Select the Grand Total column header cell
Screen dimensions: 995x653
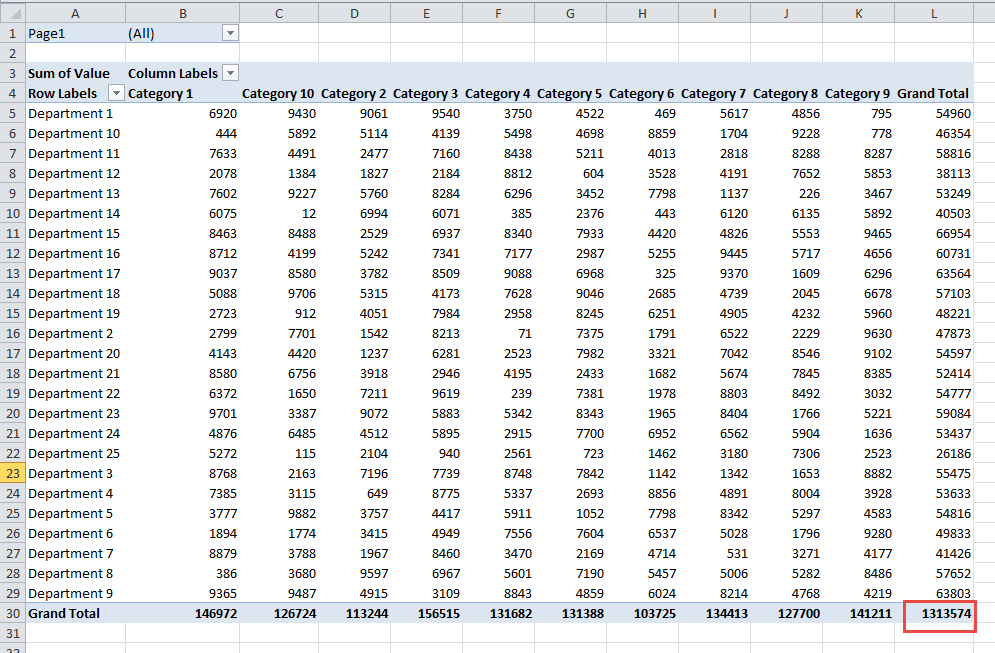coord(933,93)
